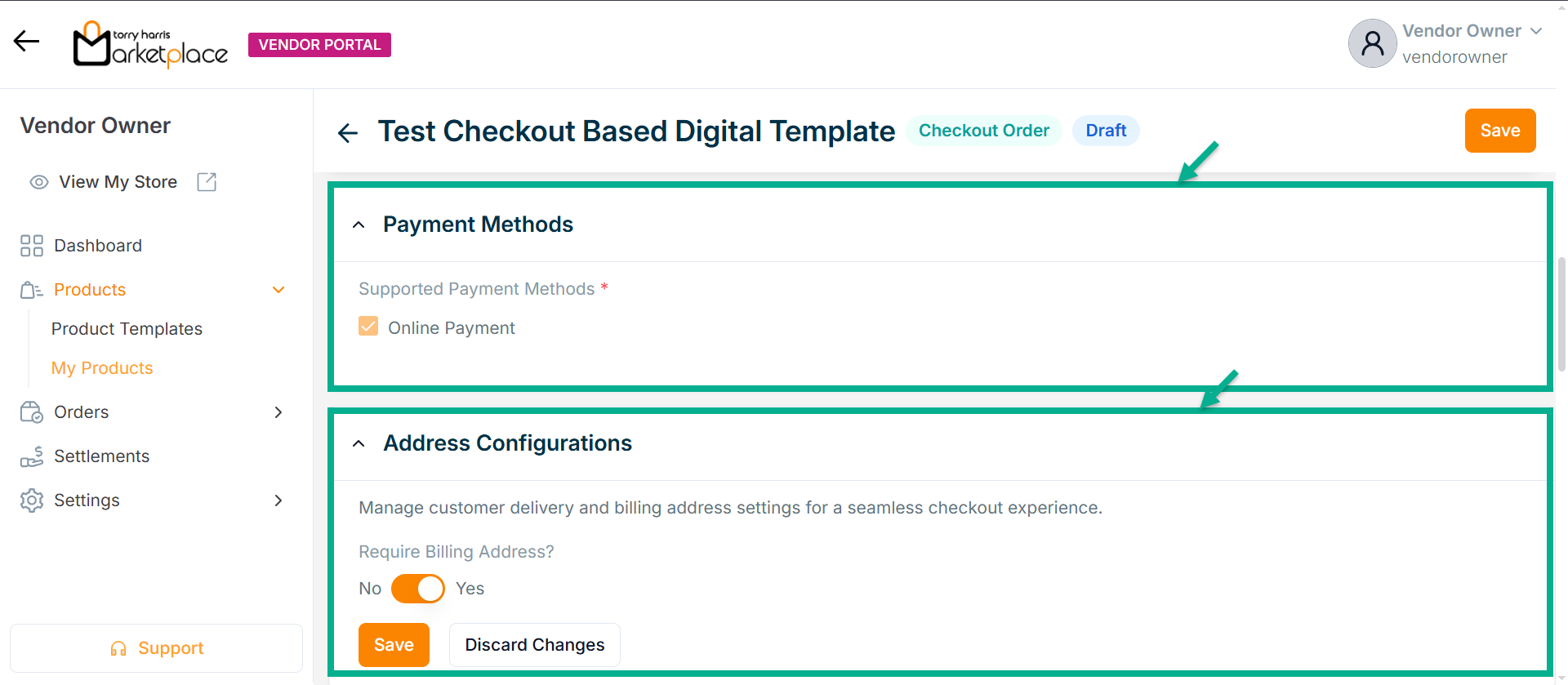
Task: Click the Vendor Owner profile avatar
Action: (1372, 43)
